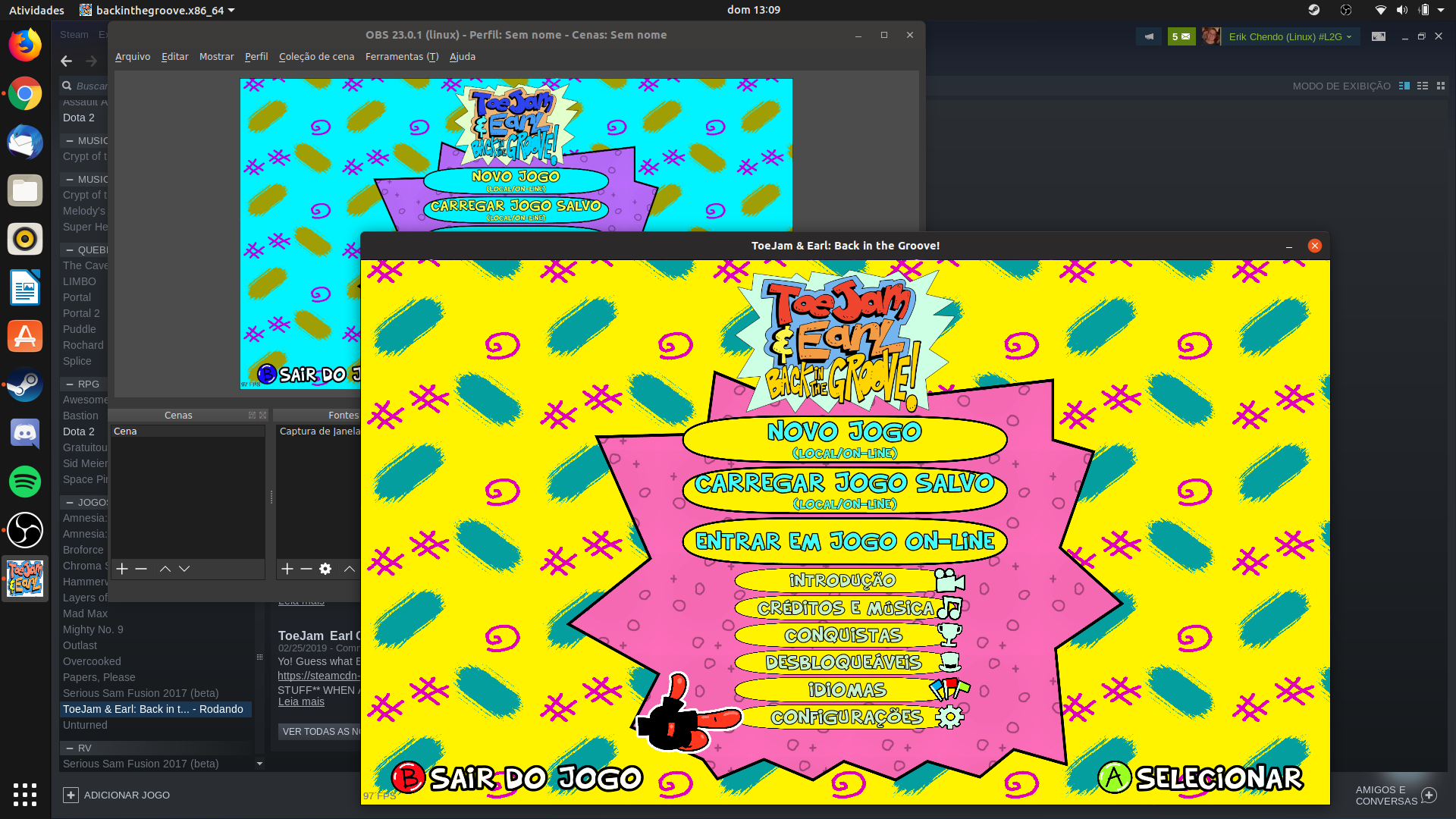
Task: Add a new scene in OBS Cenas
Action: 122,569
